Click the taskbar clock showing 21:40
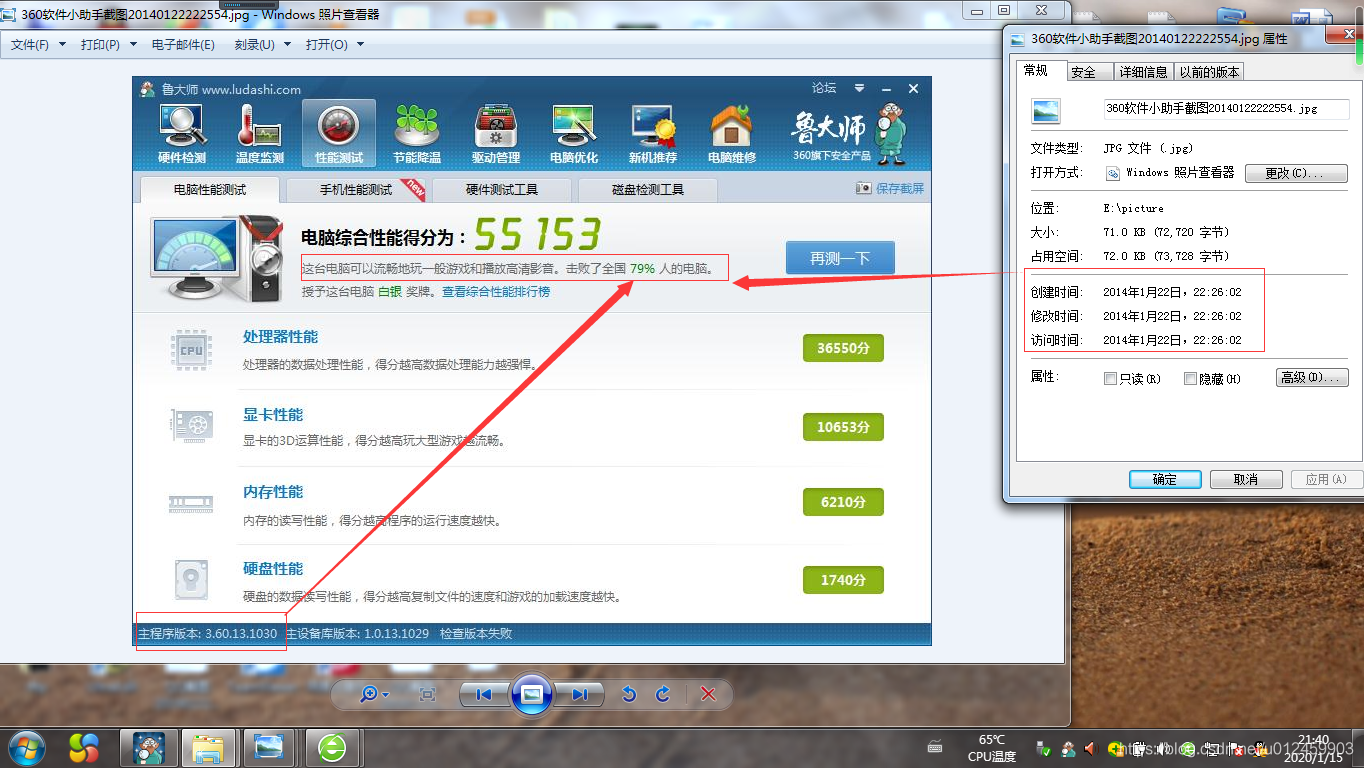Screen dimensions: 1364x768 click(x=1311, y=747)
